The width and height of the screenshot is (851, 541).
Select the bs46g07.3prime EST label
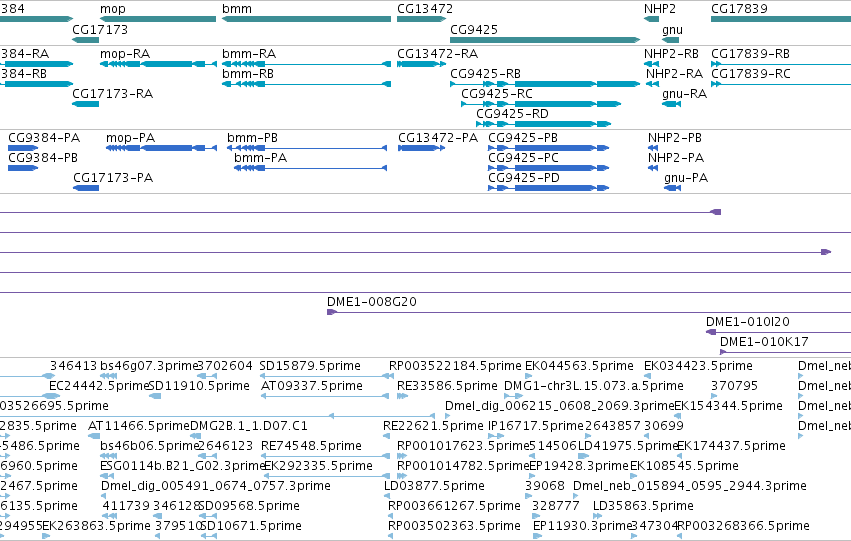tap(149, 366)
